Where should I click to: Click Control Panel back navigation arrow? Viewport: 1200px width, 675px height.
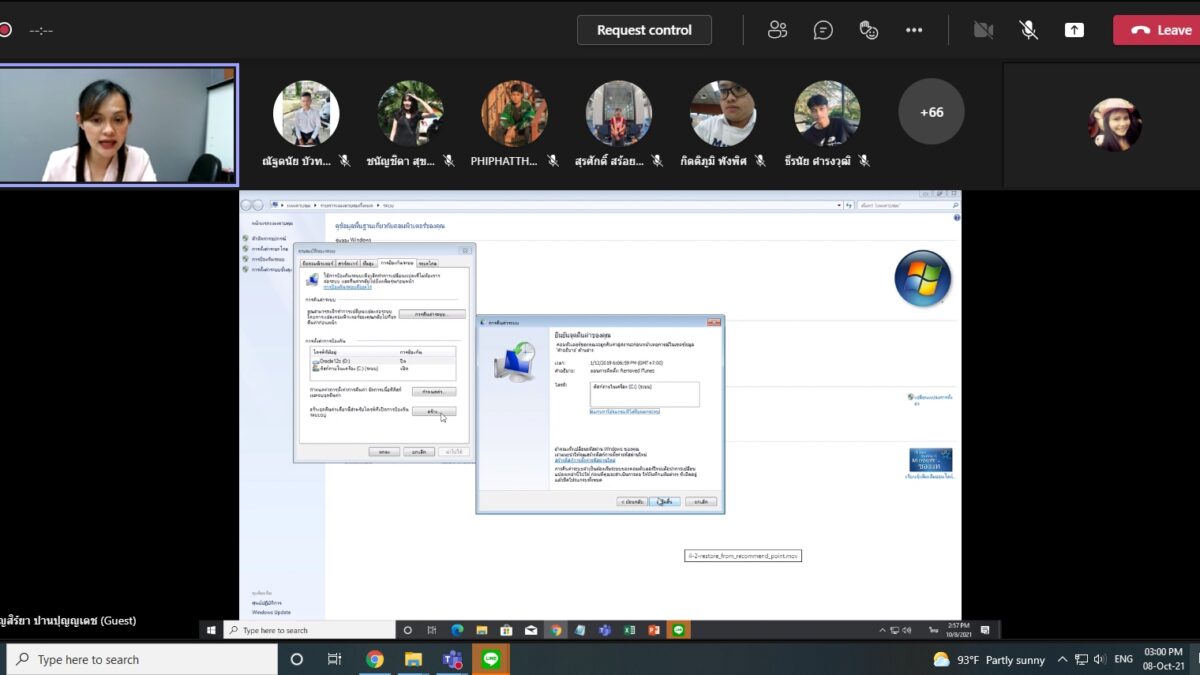pos(246,205)
